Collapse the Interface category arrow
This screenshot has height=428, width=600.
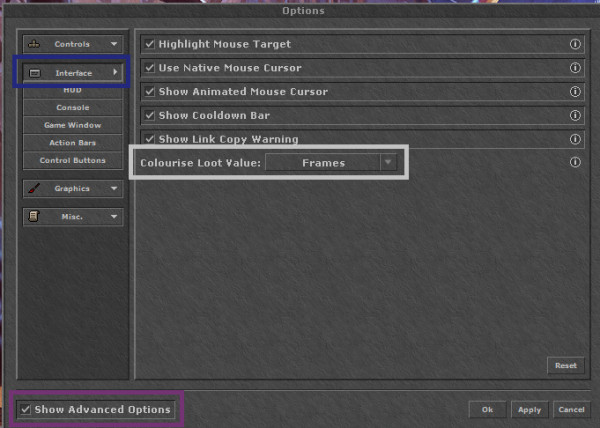pyautogui.click(x=115, y=72)
